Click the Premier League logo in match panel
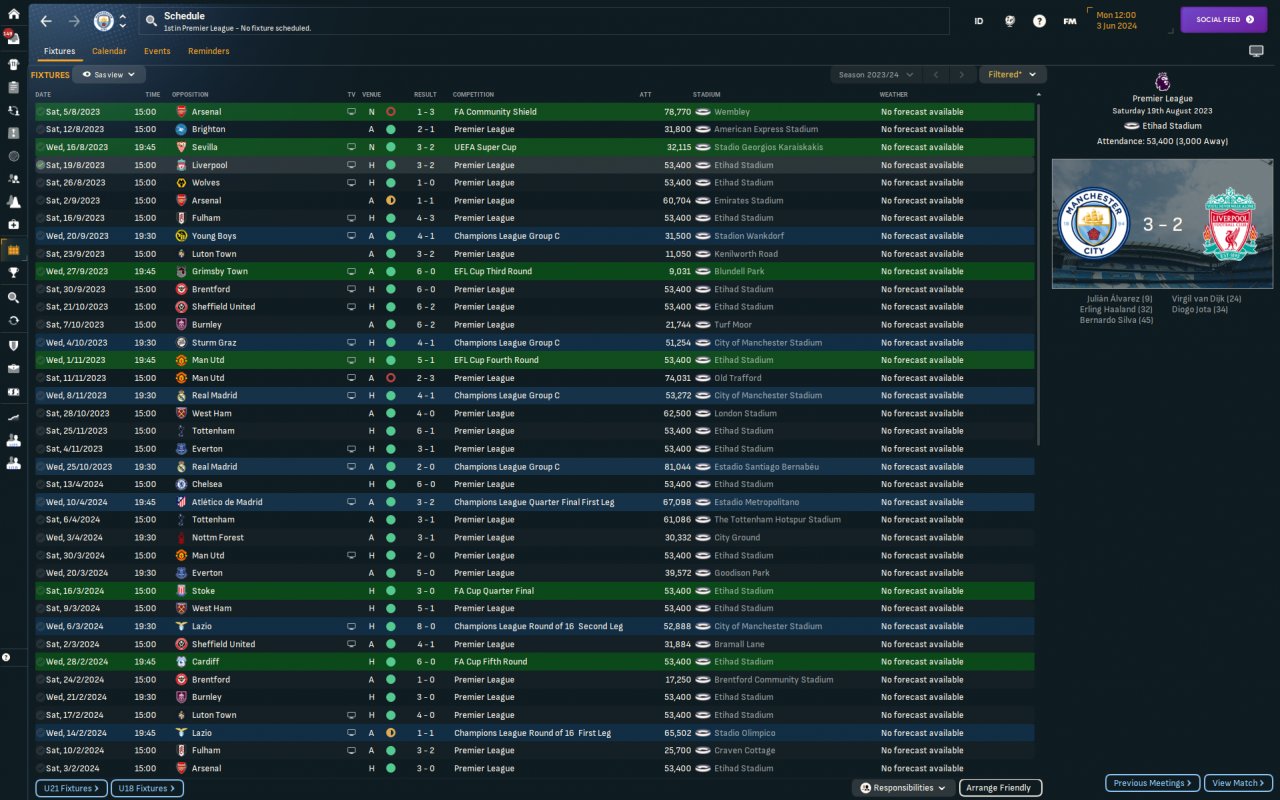 (x=1162, y=82)
